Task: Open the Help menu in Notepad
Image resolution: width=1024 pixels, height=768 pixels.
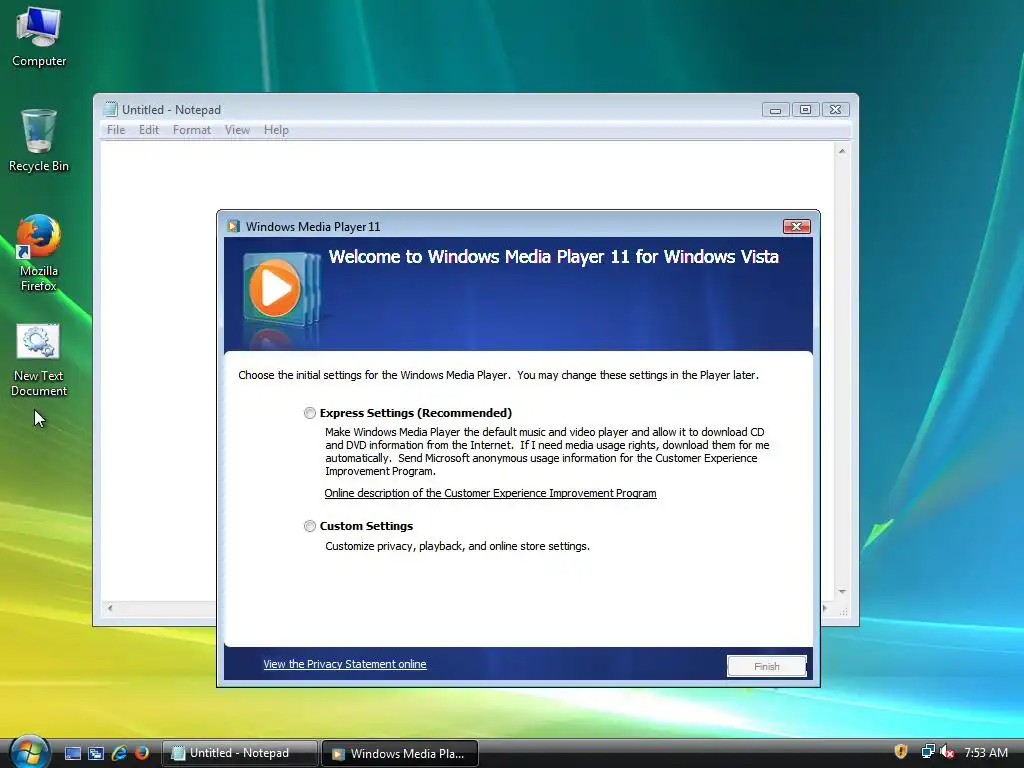Action: click(276, 130)
